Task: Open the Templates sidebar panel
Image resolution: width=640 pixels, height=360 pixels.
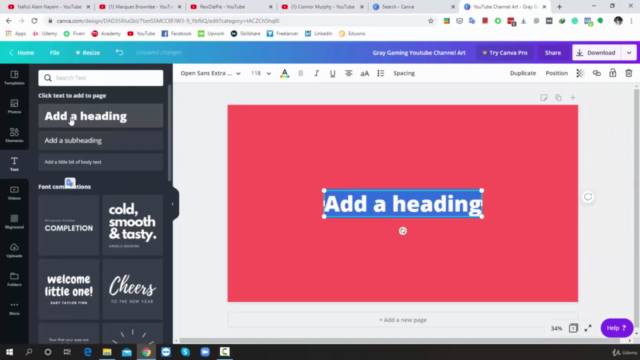Action: pyautogui.click(x=14, y=77)
